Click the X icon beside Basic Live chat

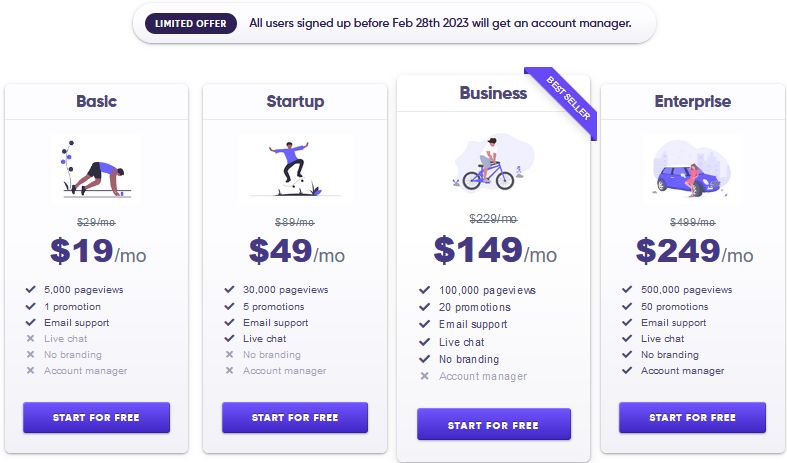[30, 338]
